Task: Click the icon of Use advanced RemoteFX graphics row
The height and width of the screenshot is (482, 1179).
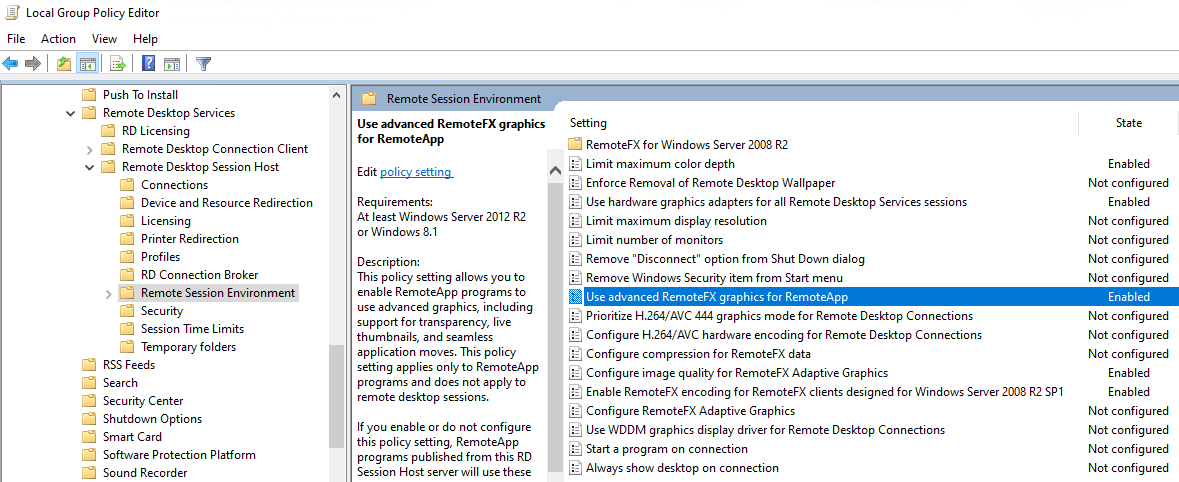Action: pyautogui.click(x=575, y=297)
